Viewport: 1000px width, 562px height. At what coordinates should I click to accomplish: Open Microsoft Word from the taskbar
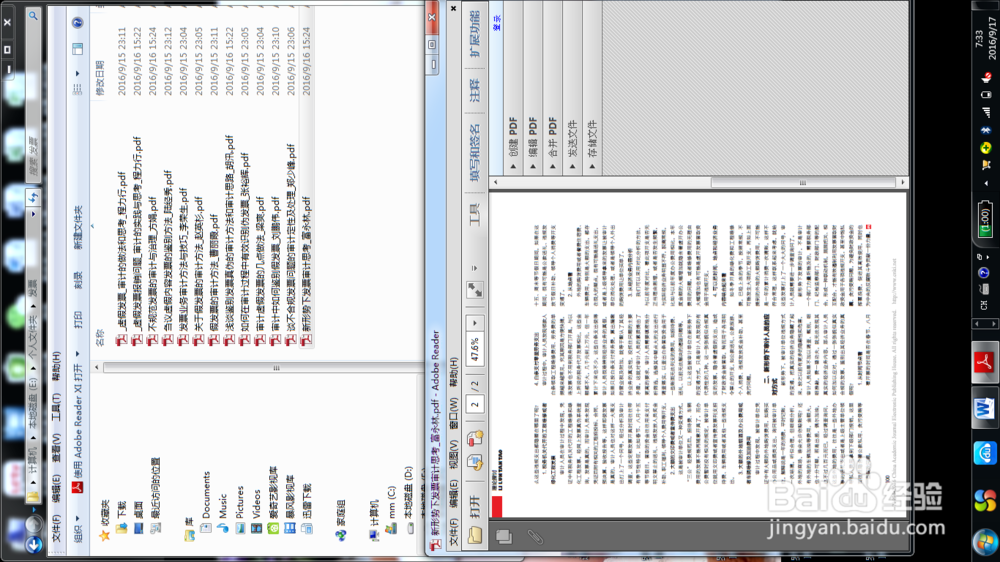pyautogui.click(x=985, y=409)
